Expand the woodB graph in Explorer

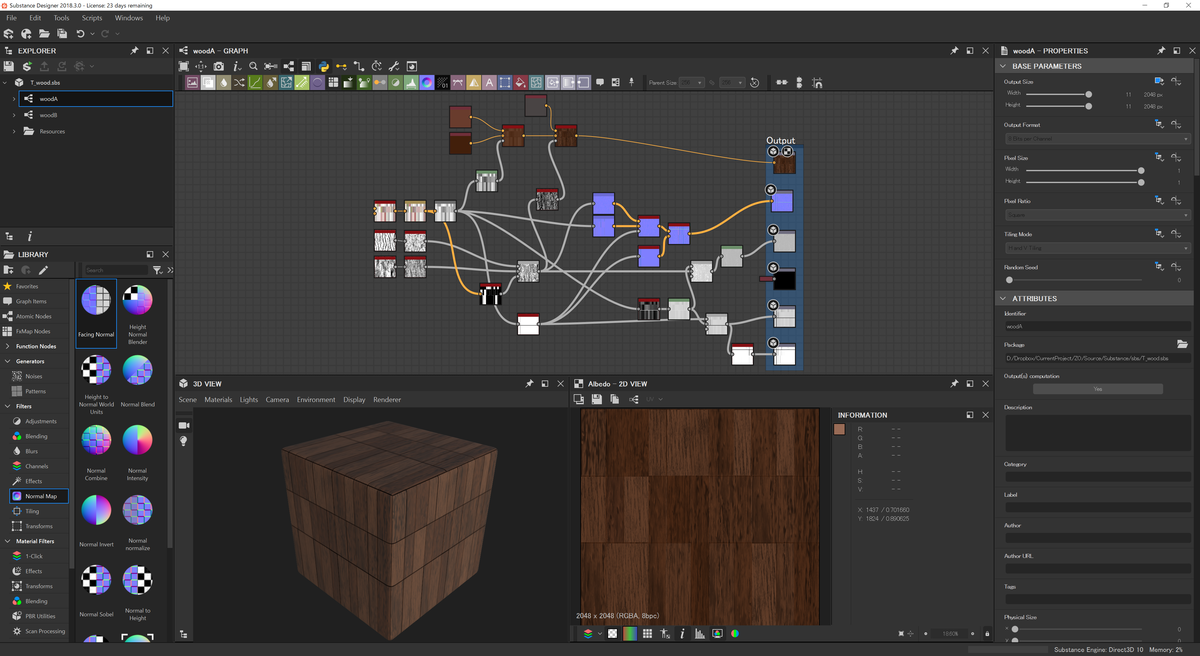tap(14, 115)
